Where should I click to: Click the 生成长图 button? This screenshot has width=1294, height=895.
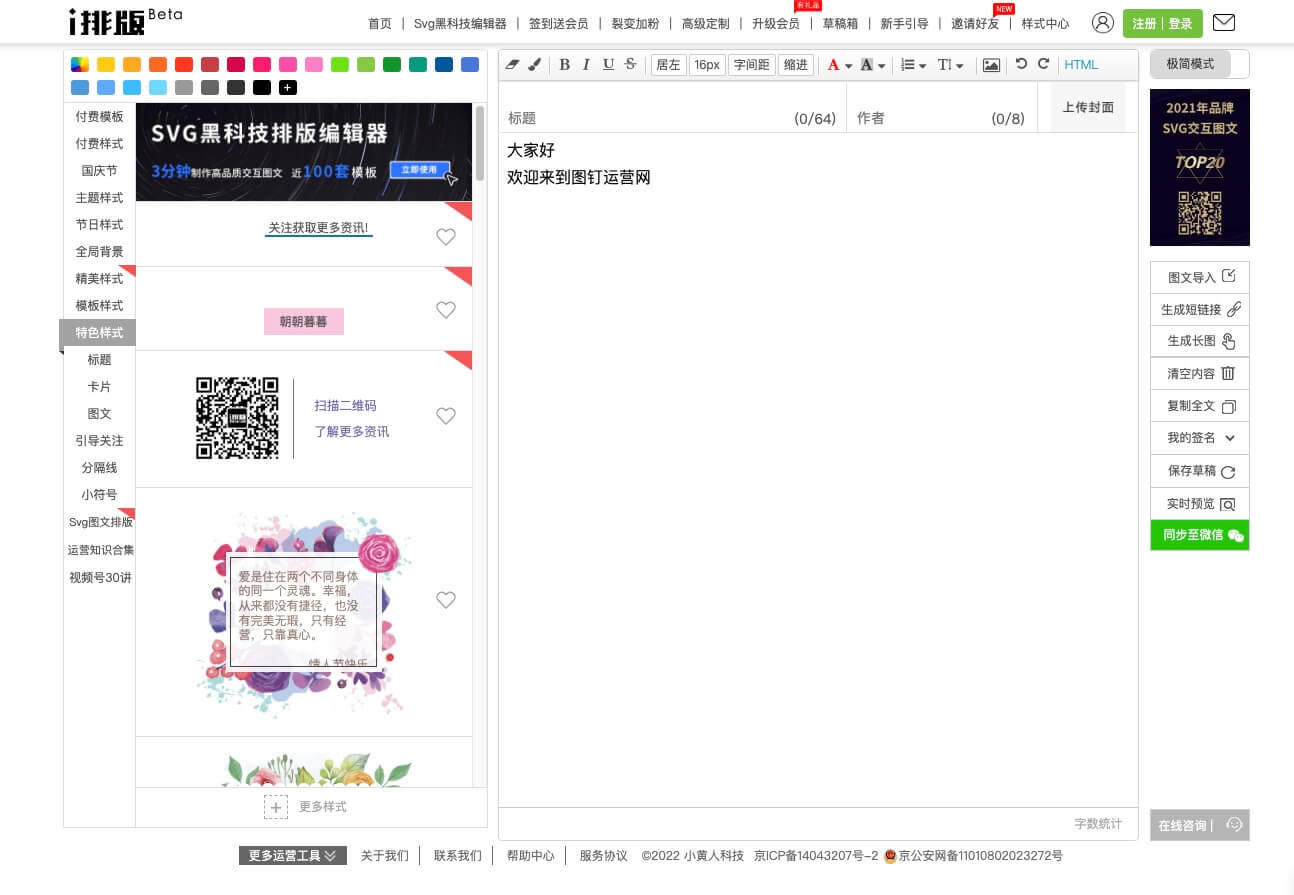click(1200, 341)
